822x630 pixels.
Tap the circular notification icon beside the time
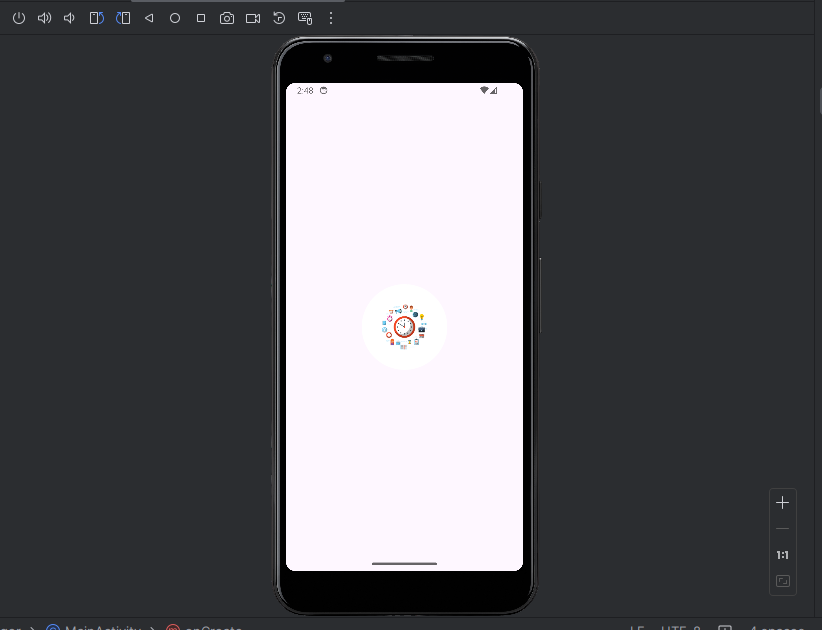(x=323, y=91)
